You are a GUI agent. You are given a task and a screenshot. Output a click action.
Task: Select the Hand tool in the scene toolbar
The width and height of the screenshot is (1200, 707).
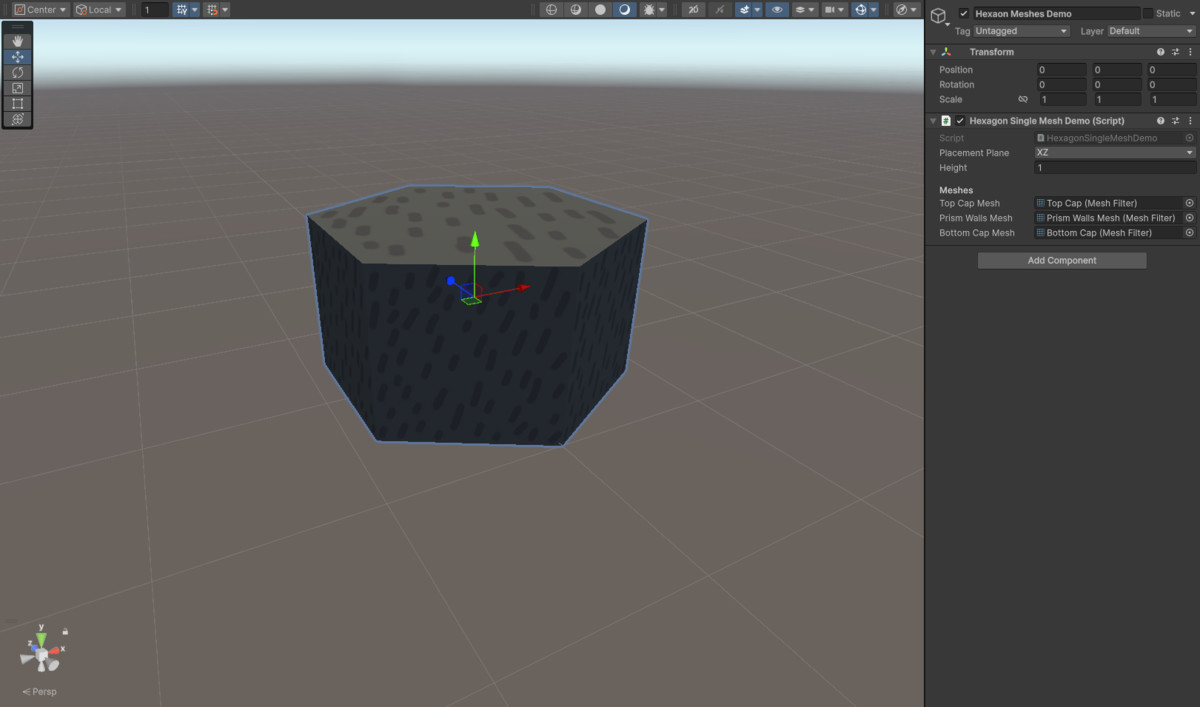coord(17,41)
